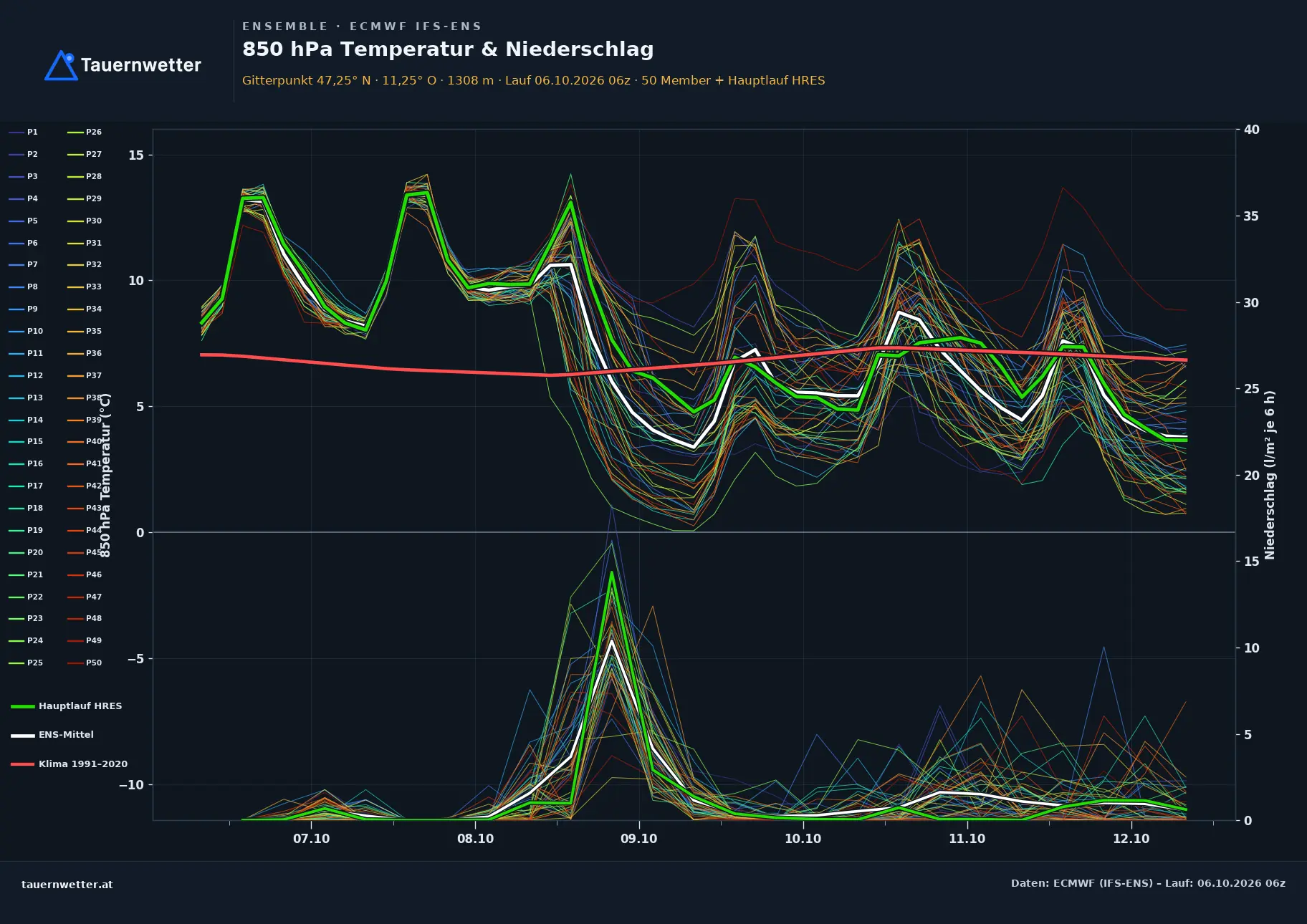Screen dimensions: 1307x924
Task: Click the 10.10 date axis label
Action: pyautogui.click(x=803, y=839)
